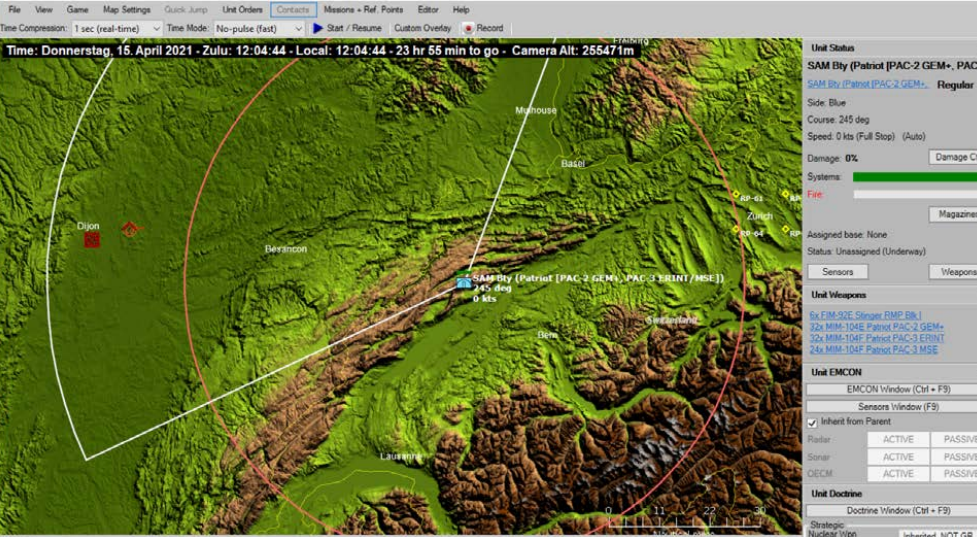The height and width of the screenshot is (537, 977).
Task: Click the Weapons button
Action: 953,272
